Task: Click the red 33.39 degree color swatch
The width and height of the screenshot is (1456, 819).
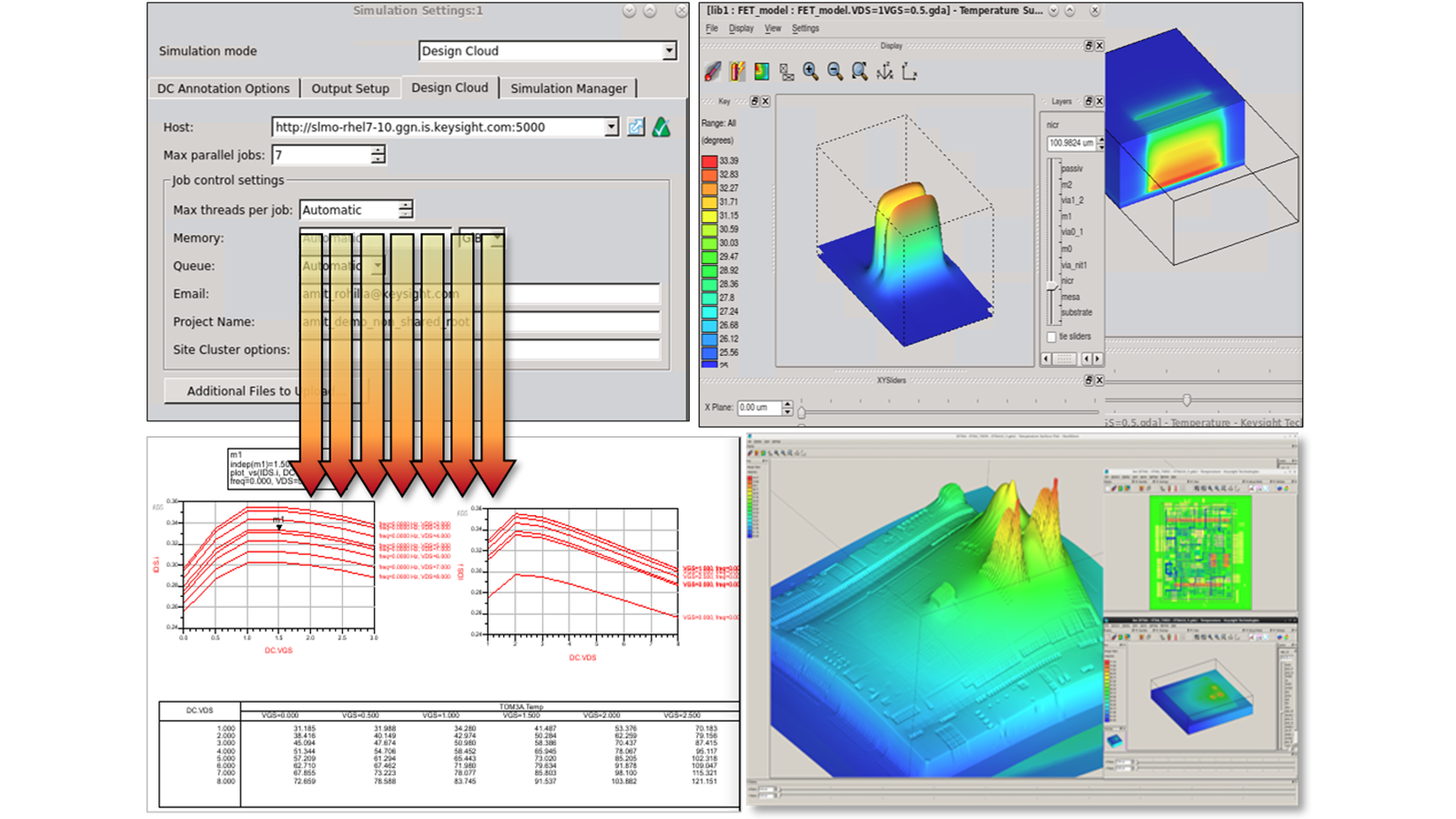Action: coord(709,161)
